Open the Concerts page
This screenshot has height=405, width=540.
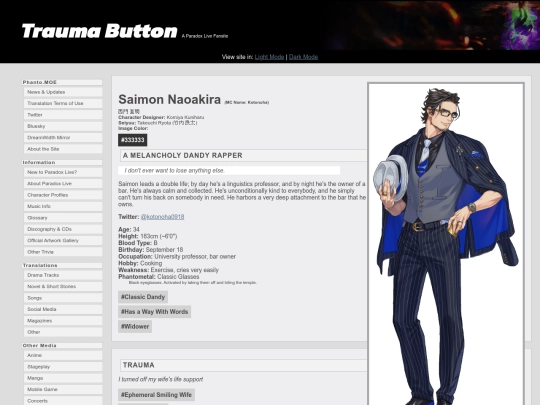click(x=63, y=401)
